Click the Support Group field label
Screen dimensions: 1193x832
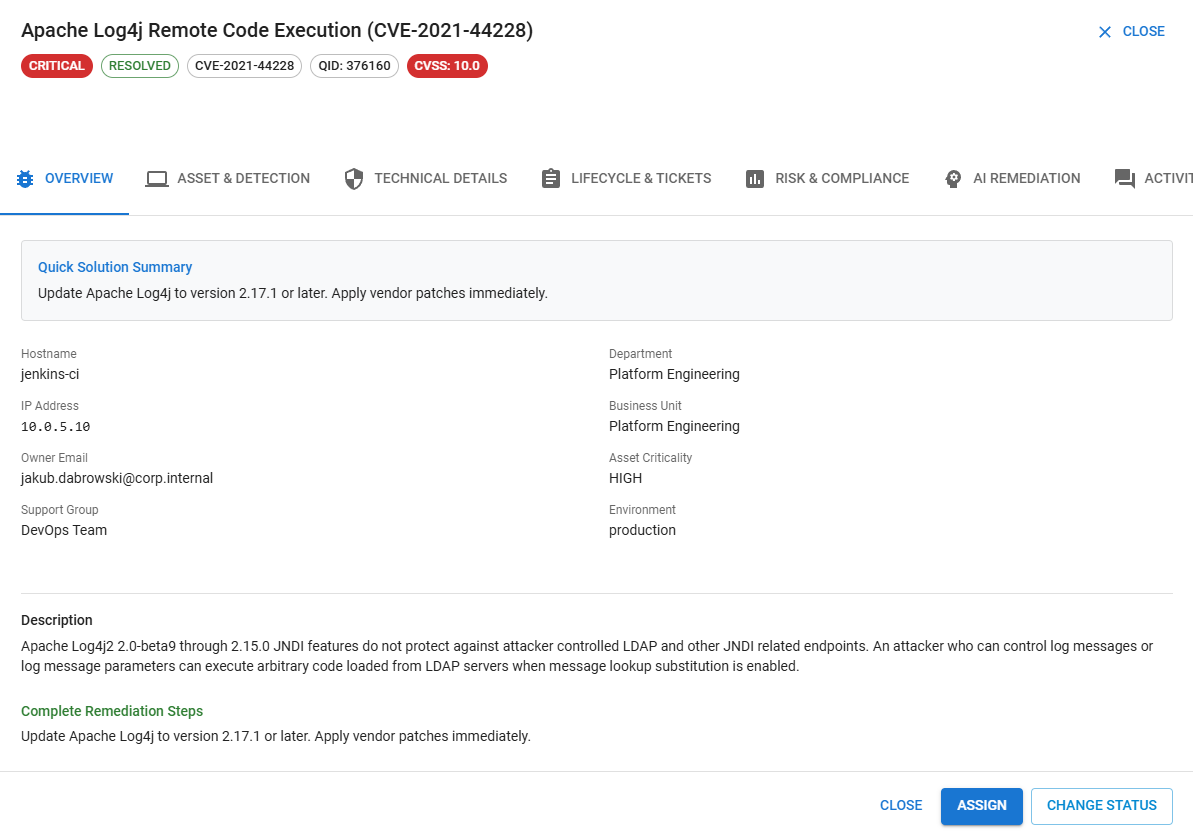[x=59, y=510]
